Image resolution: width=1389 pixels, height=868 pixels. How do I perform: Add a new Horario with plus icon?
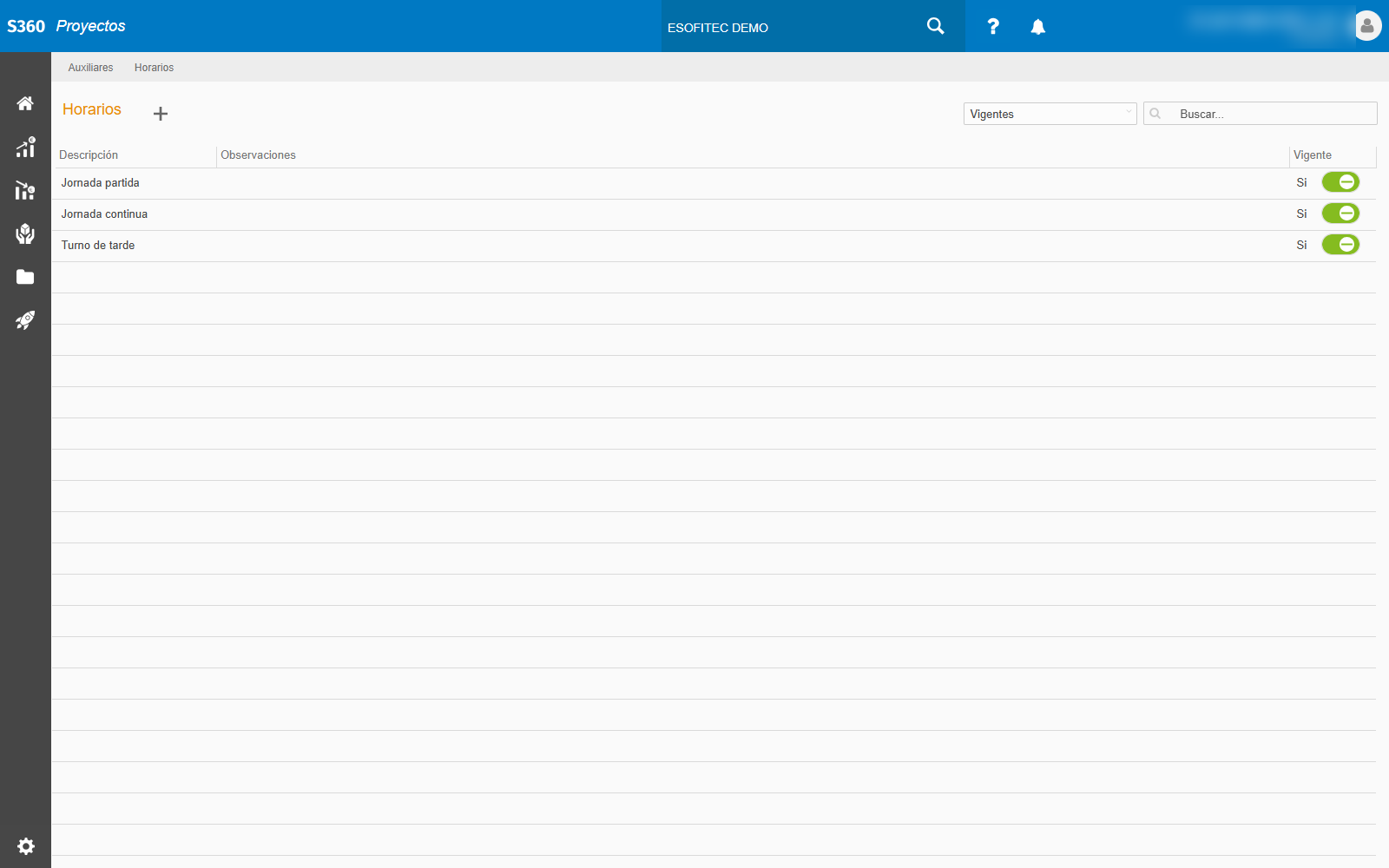click(x=161, y=114)
